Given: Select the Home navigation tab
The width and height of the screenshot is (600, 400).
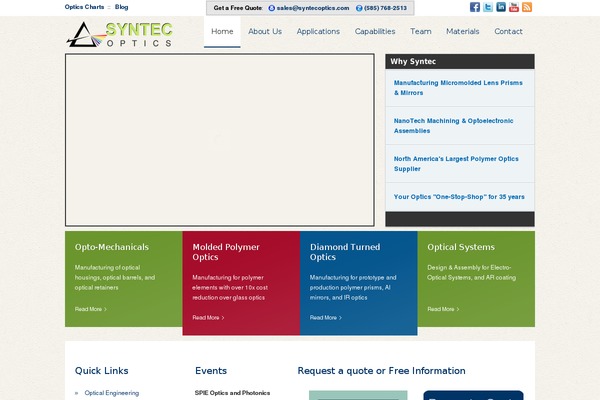Looking at the screenshot, I should point(222,31).
